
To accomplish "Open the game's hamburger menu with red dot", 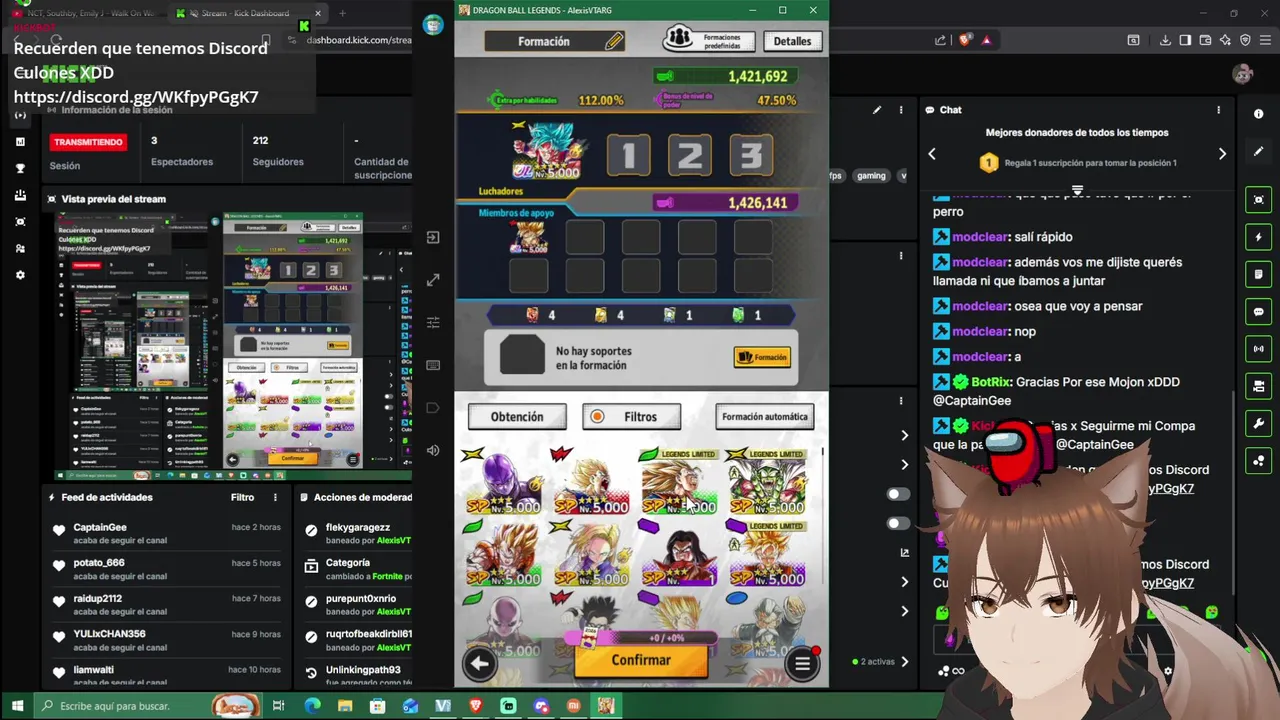I will click(802, 662).
